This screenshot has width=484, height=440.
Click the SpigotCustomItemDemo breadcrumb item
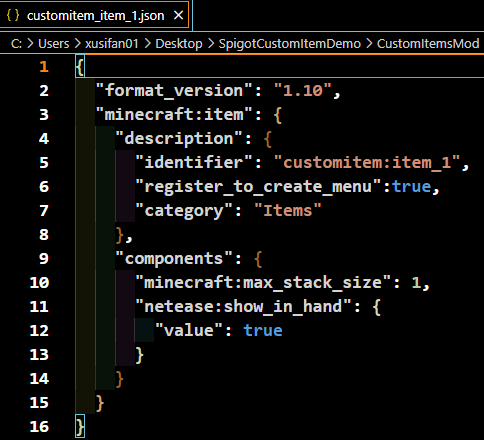pyautogui.click(x=290, y=44)
